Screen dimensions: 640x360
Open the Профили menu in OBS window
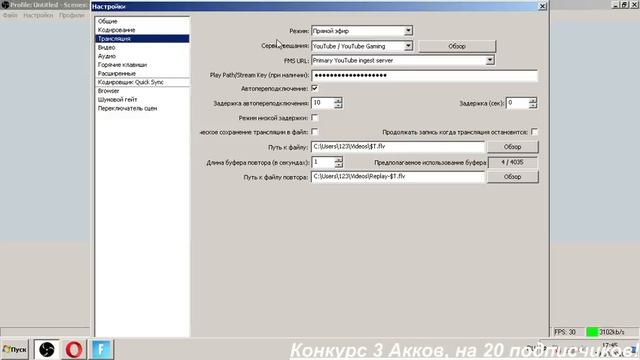point(71,15)
